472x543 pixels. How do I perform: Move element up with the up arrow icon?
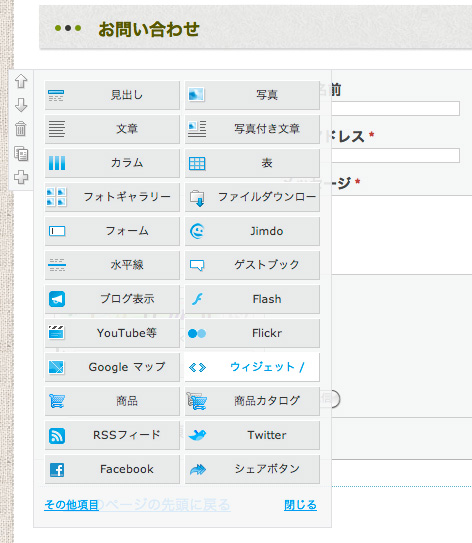click(21, 81)
